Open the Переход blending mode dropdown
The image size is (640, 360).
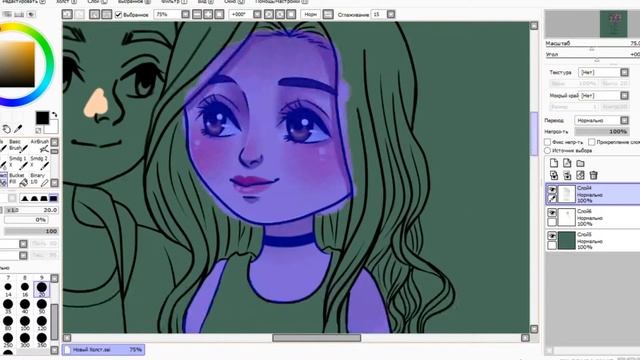pyautogui.click(x=624, y=120)
